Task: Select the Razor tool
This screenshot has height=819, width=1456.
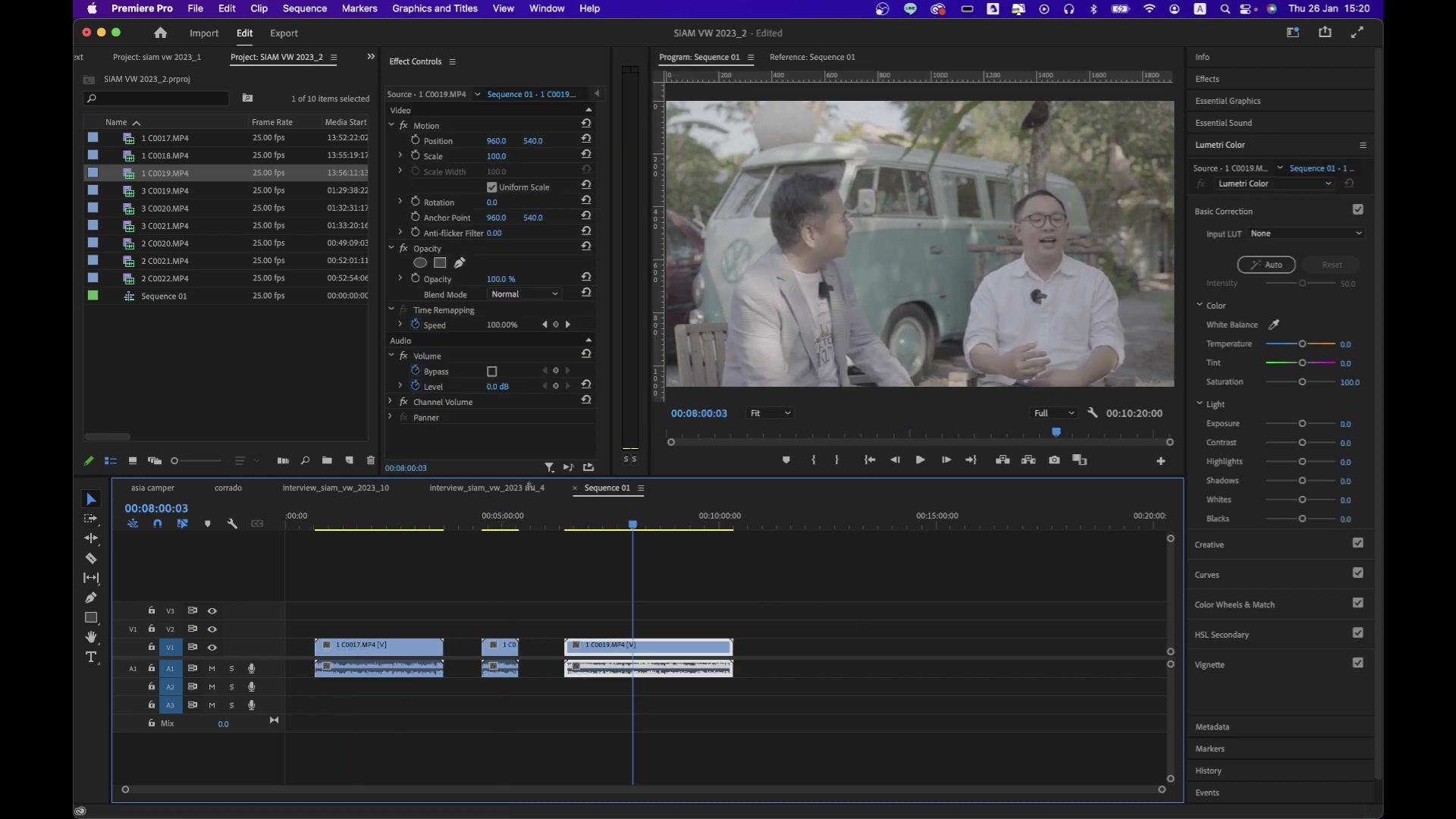Action: point(91,558)
